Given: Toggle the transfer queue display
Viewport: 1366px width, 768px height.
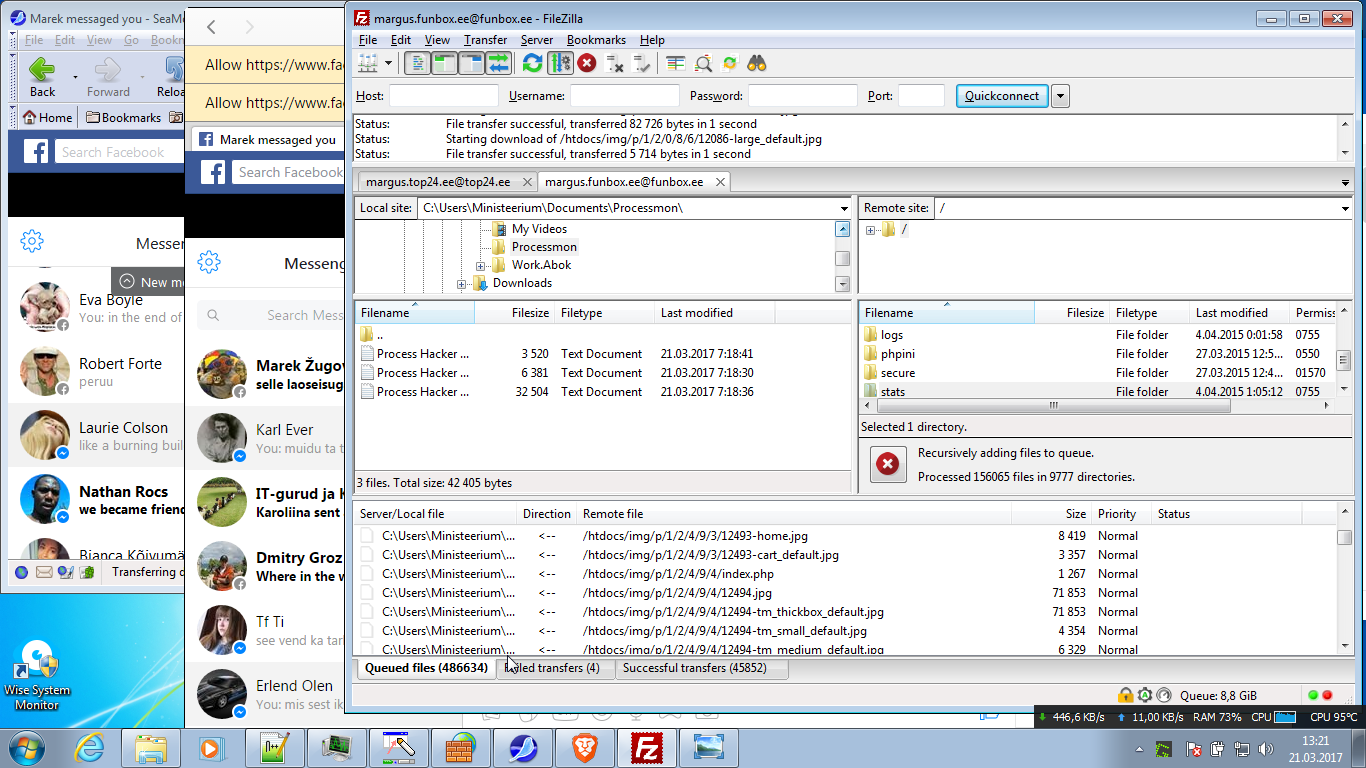Looking at the screenshot, I should pos(498,63).
